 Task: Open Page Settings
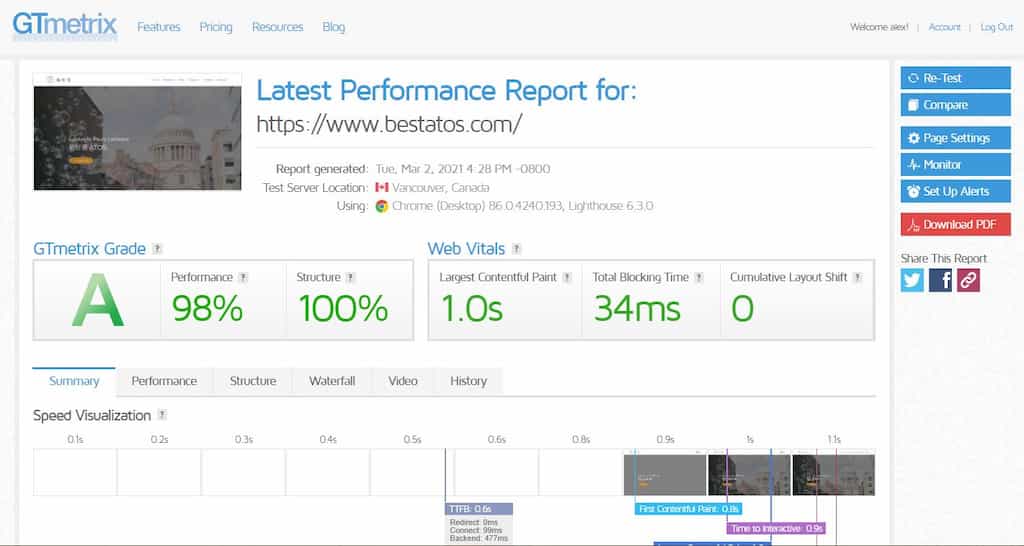tap(955, 138)
